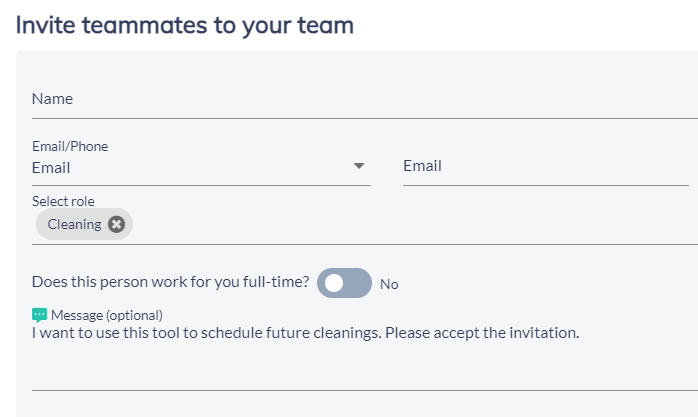Click the "Select role" label
Screen dimensions: 698x417
click(63, 201)
